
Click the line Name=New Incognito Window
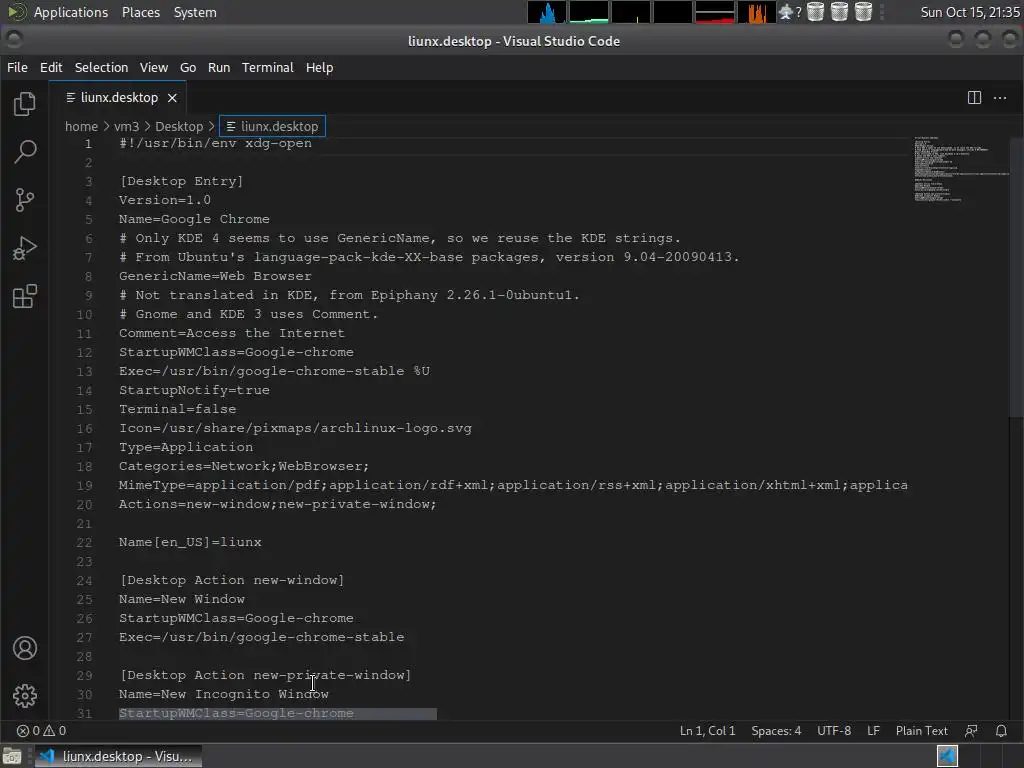click(224, 694)
